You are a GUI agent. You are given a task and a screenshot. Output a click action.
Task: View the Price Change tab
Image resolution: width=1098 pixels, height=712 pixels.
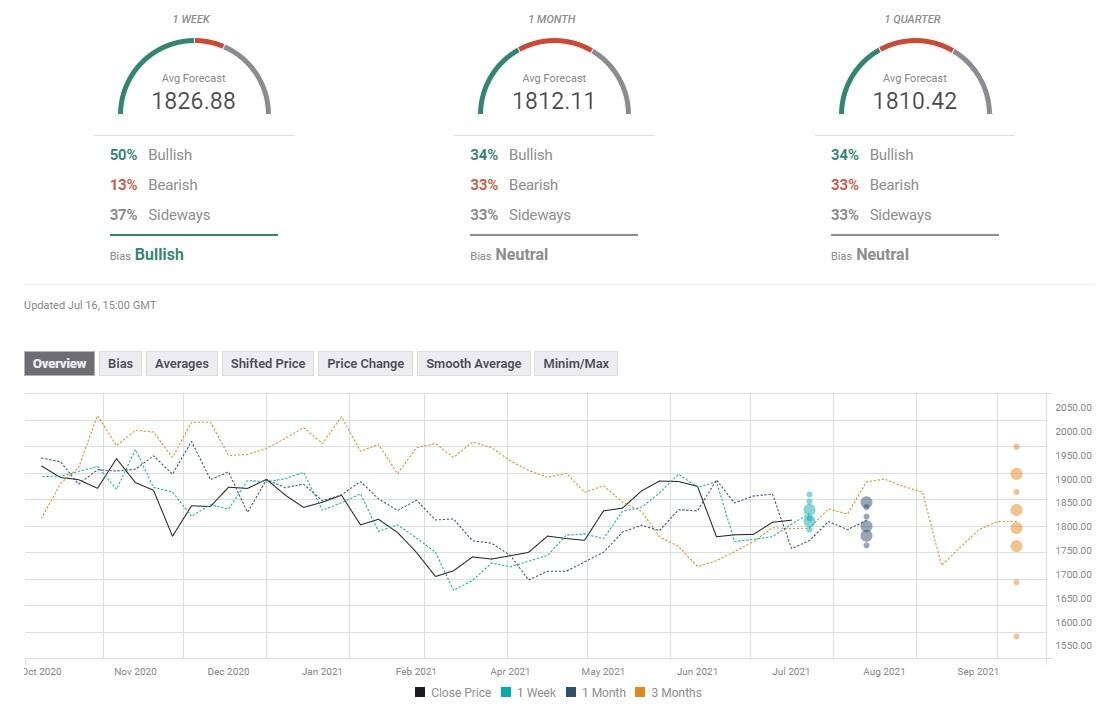pos(364,363)
